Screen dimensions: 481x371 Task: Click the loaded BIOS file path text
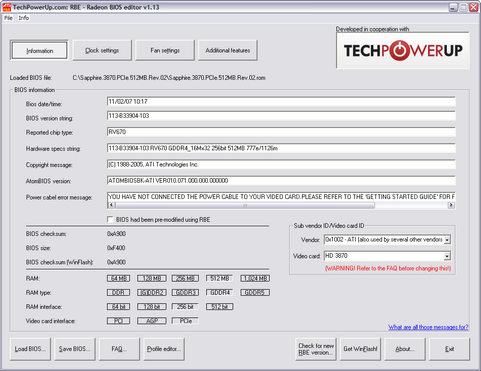[x=169, y=78]
